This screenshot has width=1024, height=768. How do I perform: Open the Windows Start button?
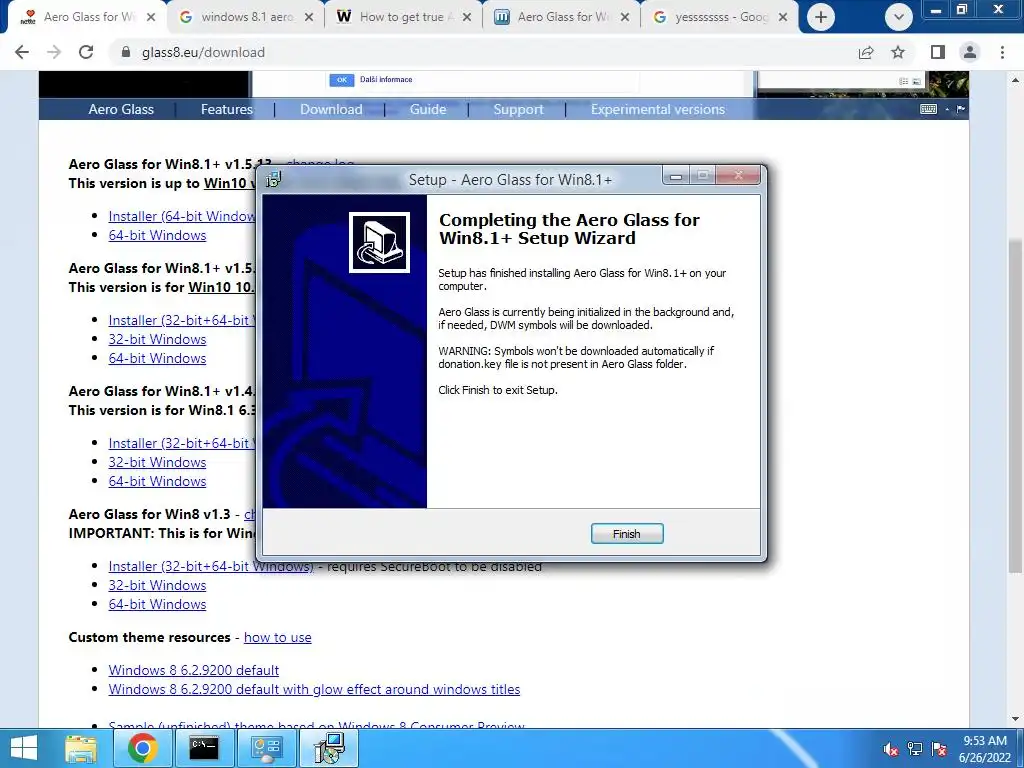point(24,748)
